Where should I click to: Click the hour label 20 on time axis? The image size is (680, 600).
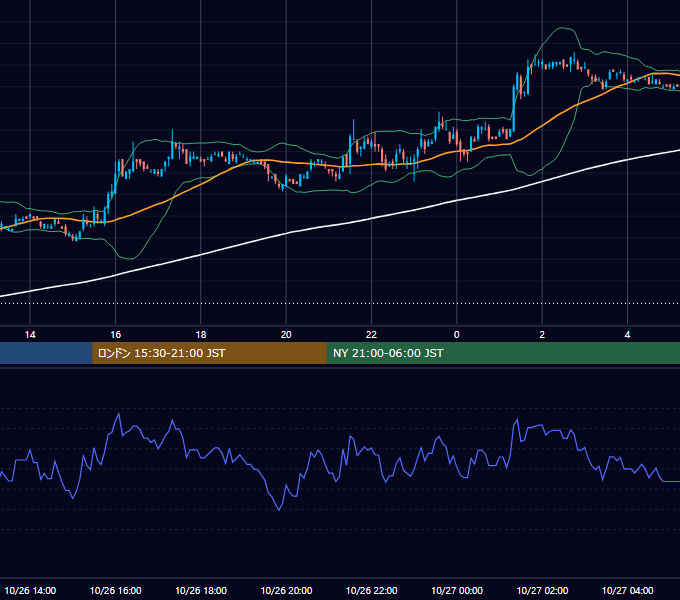pos(286,335)
